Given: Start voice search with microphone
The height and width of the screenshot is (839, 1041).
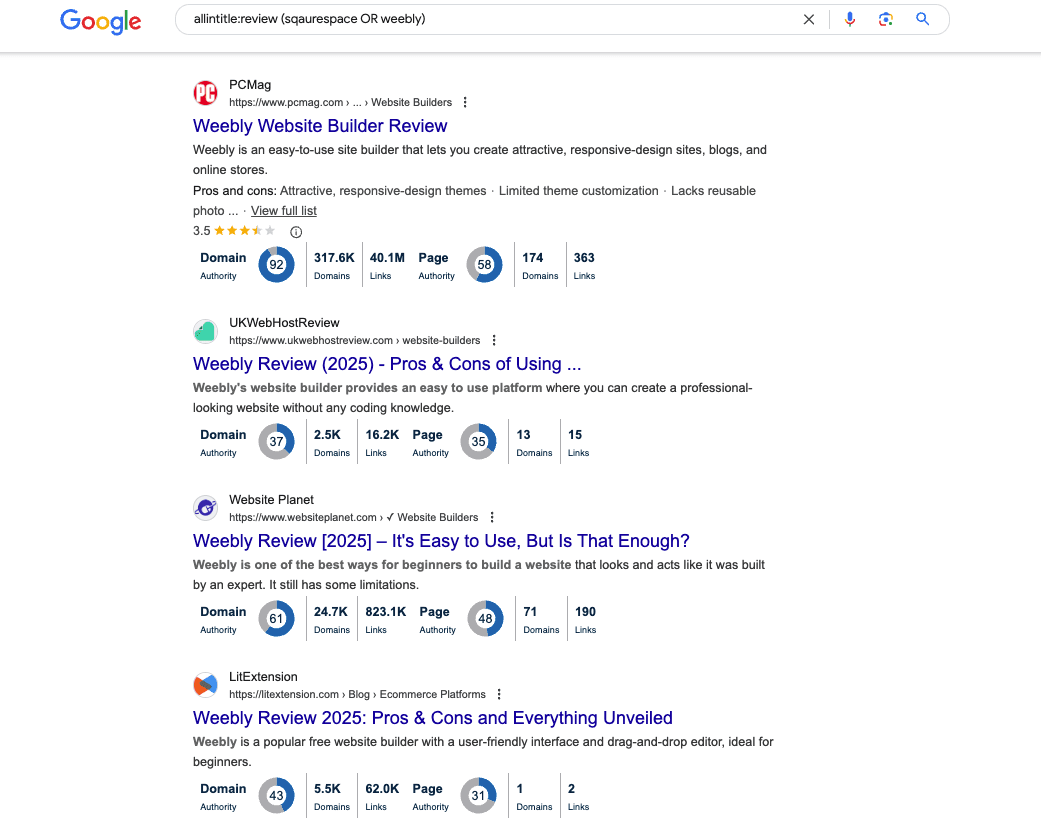Looking at the screenshot, I should click(x=850, y=19).
